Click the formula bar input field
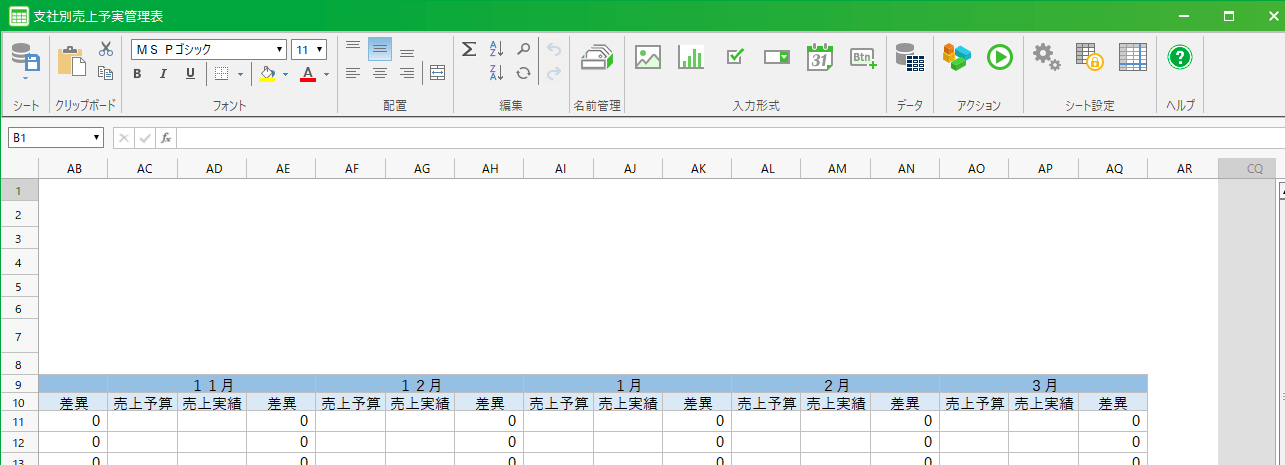 coord(700,138)
